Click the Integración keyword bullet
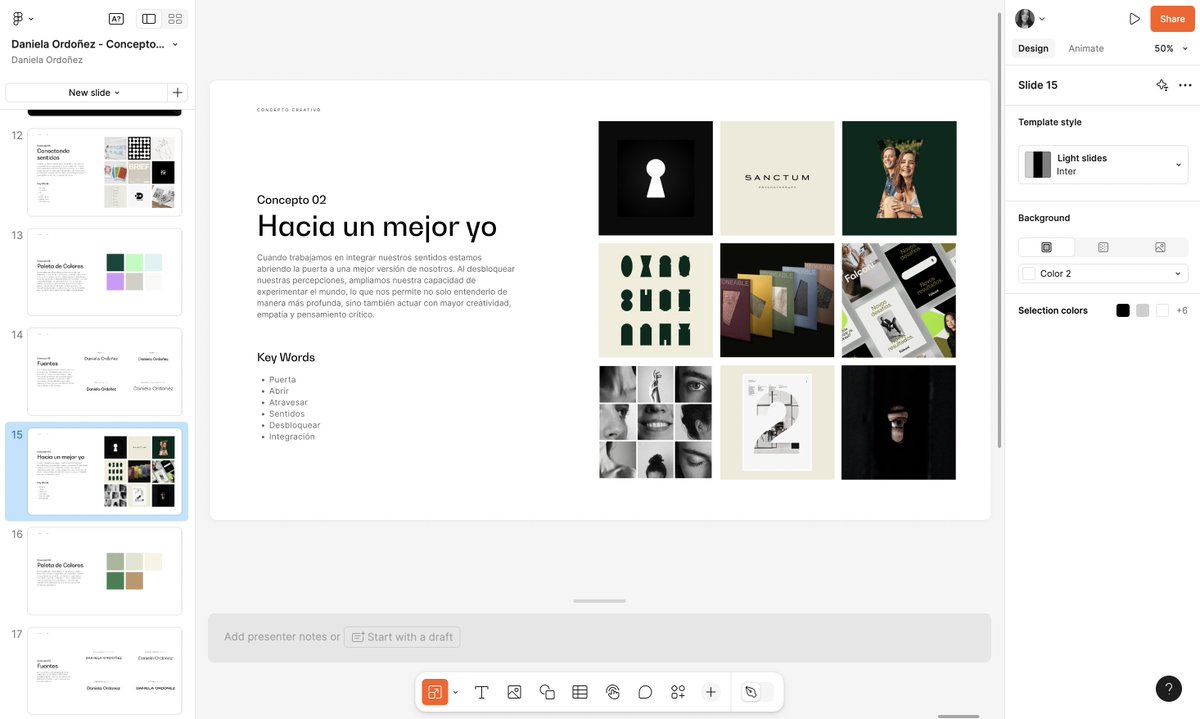 292,437
